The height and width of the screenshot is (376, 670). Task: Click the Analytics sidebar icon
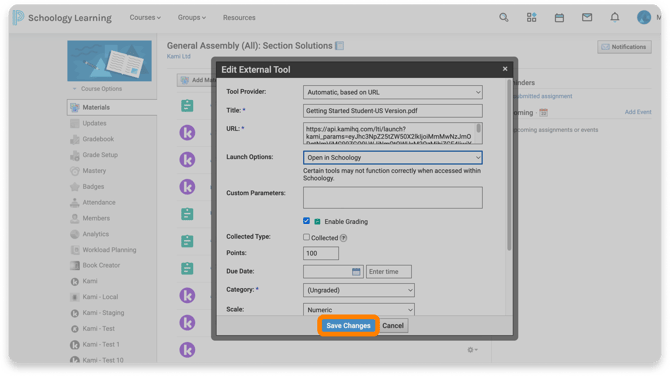coord(75,234)
